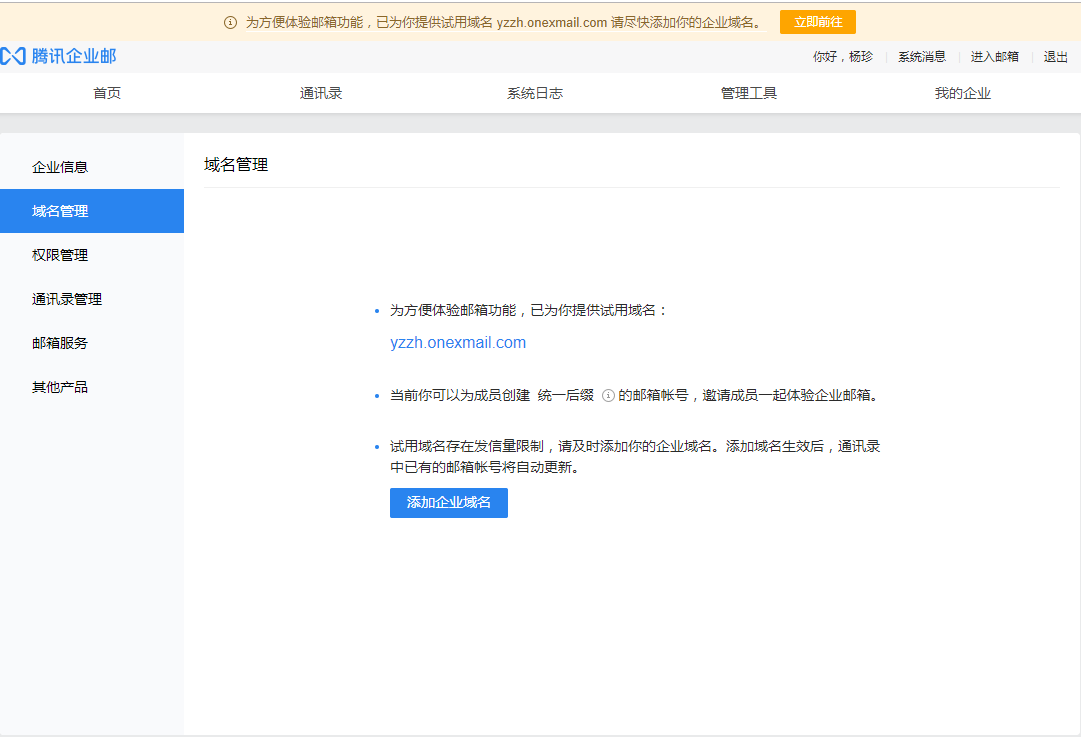Viewport: 1081px width, 737px height.
Task: Choose 邮箱服务 in the sidebar
Action: 92,343
